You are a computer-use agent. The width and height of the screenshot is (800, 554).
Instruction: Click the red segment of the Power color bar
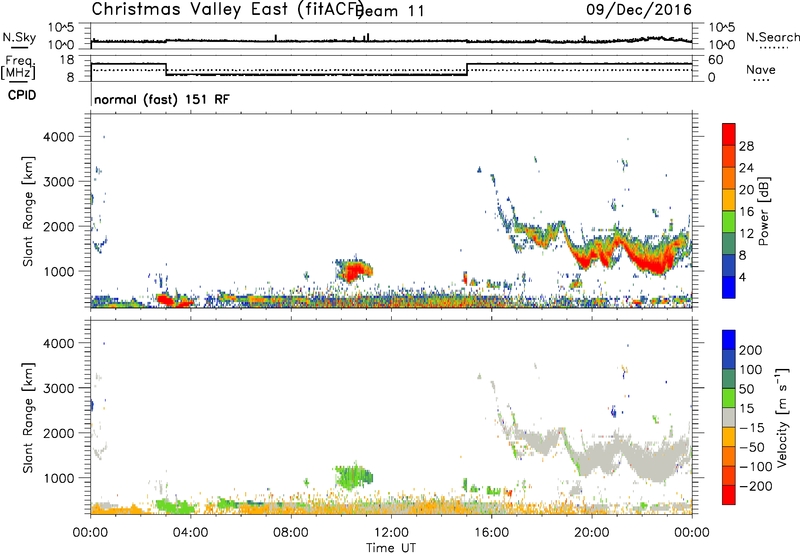(x=729, y=135)
